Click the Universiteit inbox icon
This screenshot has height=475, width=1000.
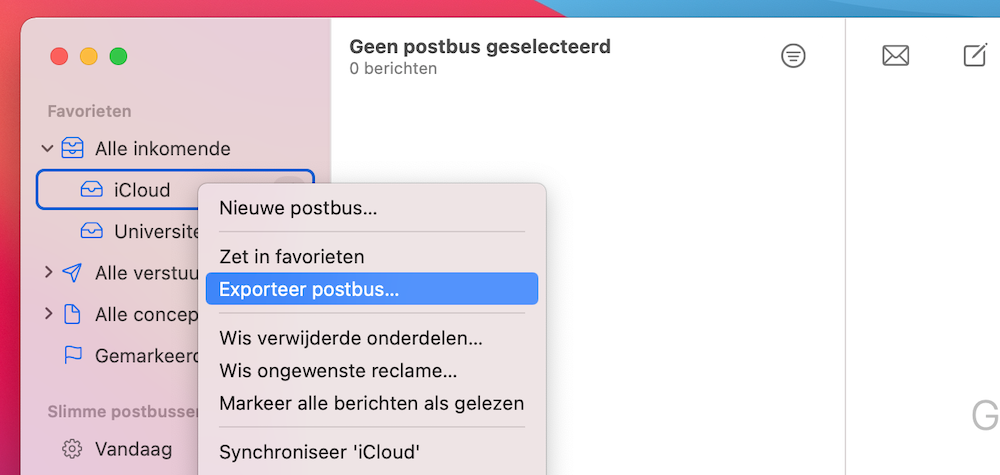pos(92,231)
